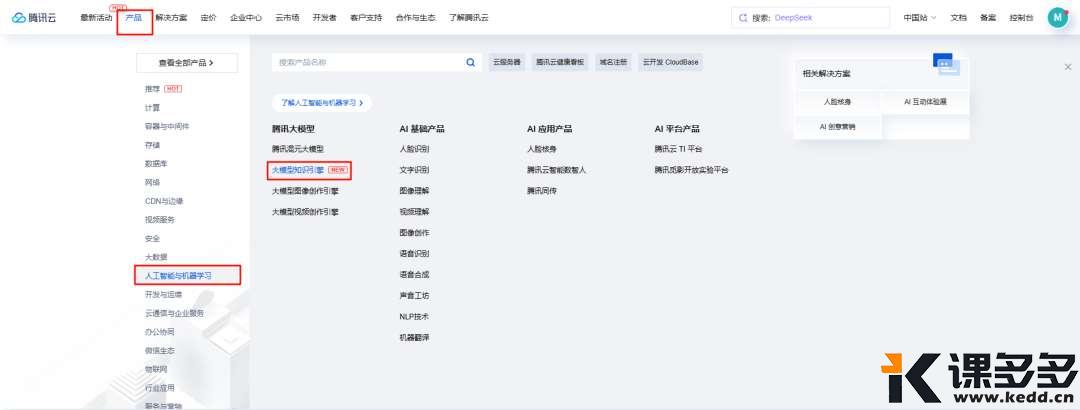Open the 最新活动 nav item

(96, 18)
